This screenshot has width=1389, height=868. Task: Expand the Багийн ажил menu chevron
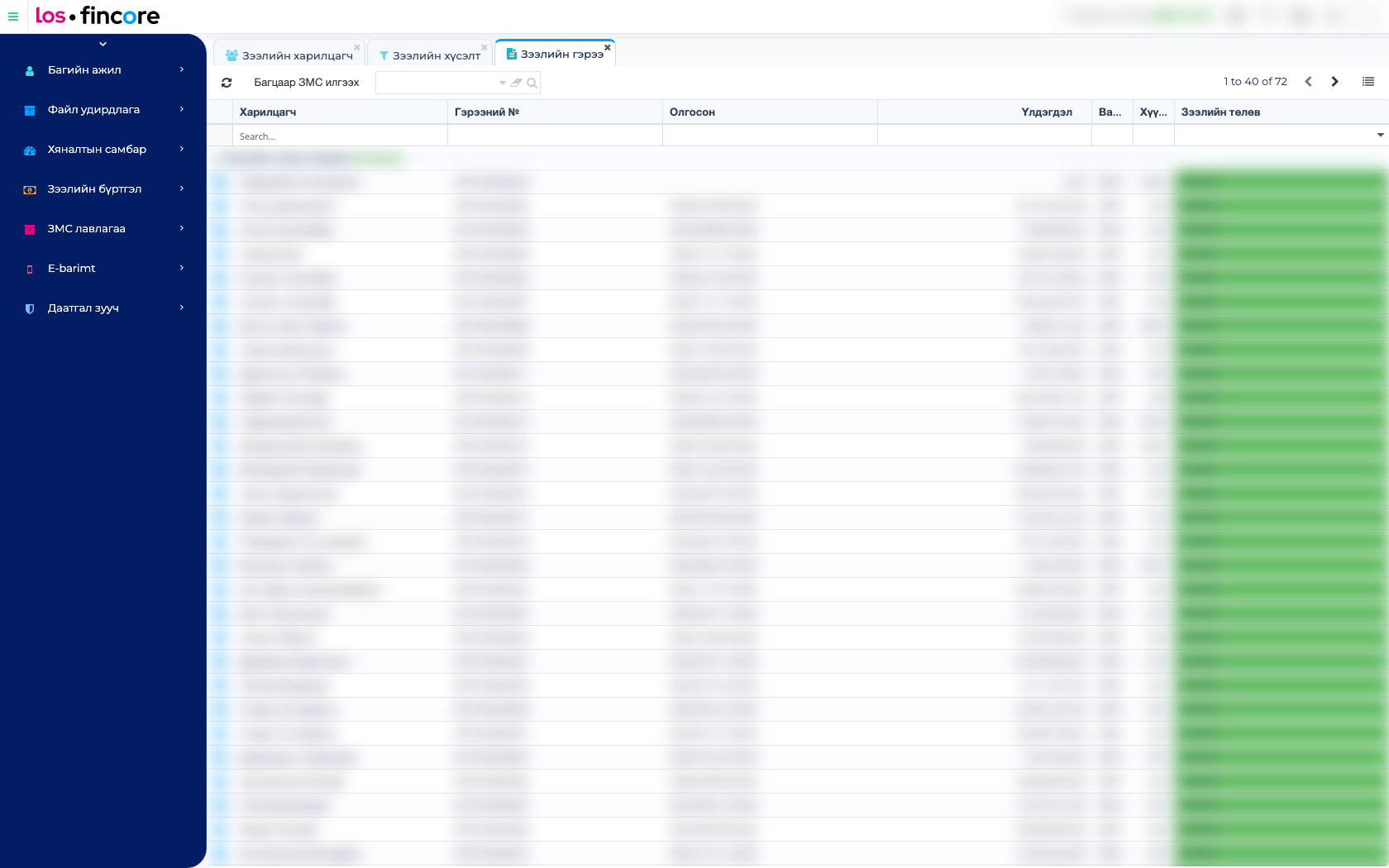coord(182,69)
